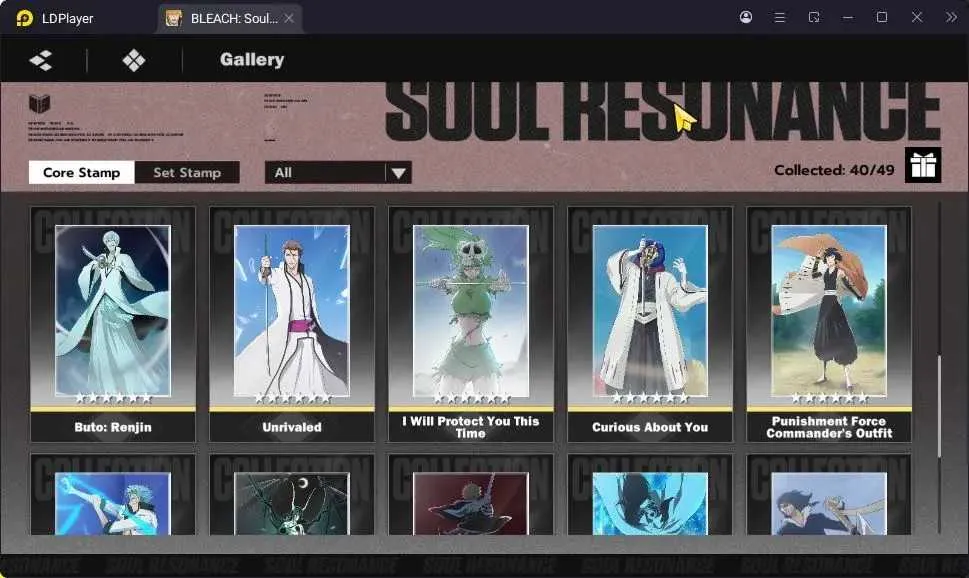Click the LDPlayer logo icon
969x578 pixels.
[24, 18]
